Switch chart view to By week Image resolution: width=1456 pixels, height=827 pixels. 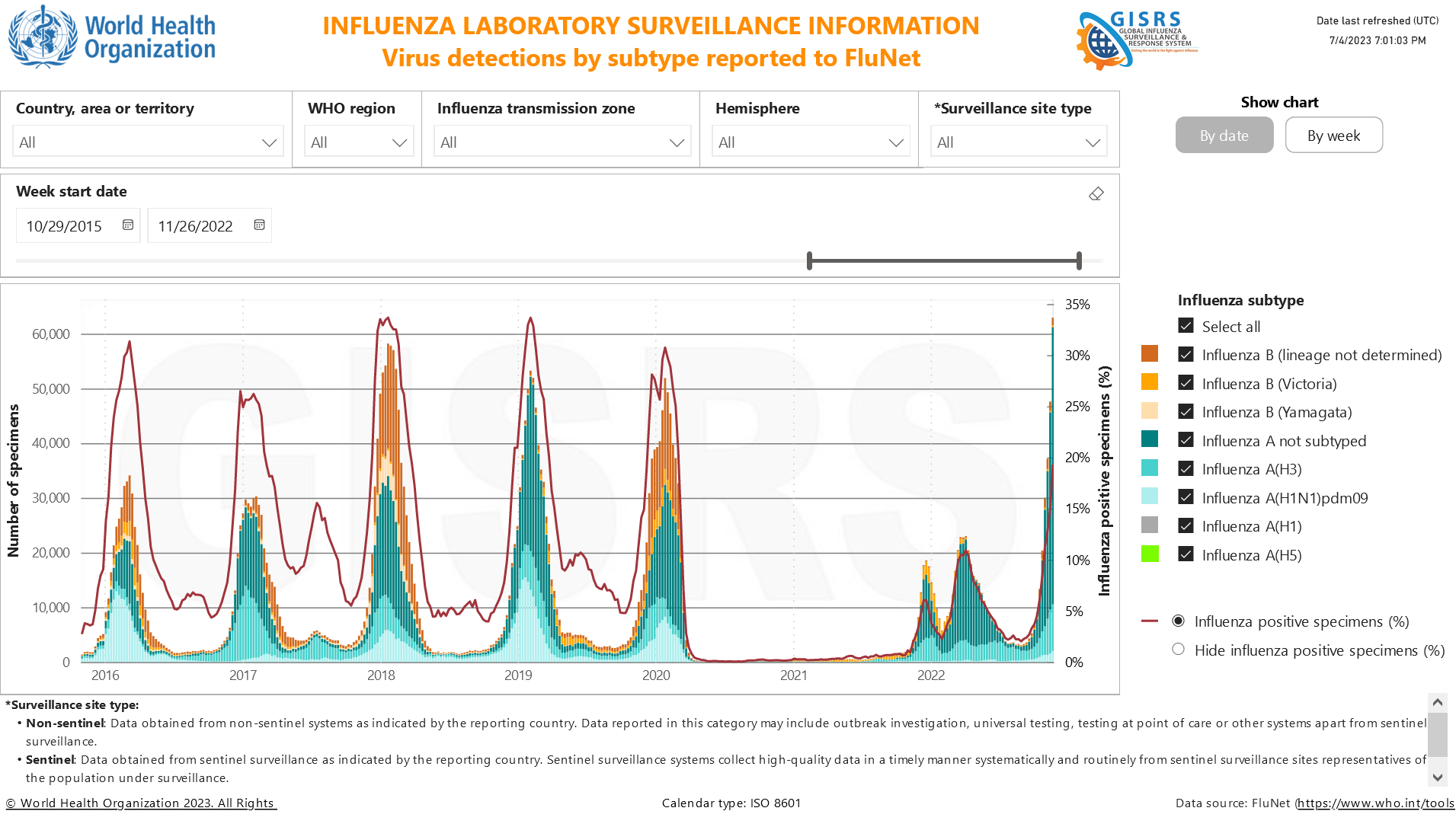pyautogui.click(x=1334, y=135)
